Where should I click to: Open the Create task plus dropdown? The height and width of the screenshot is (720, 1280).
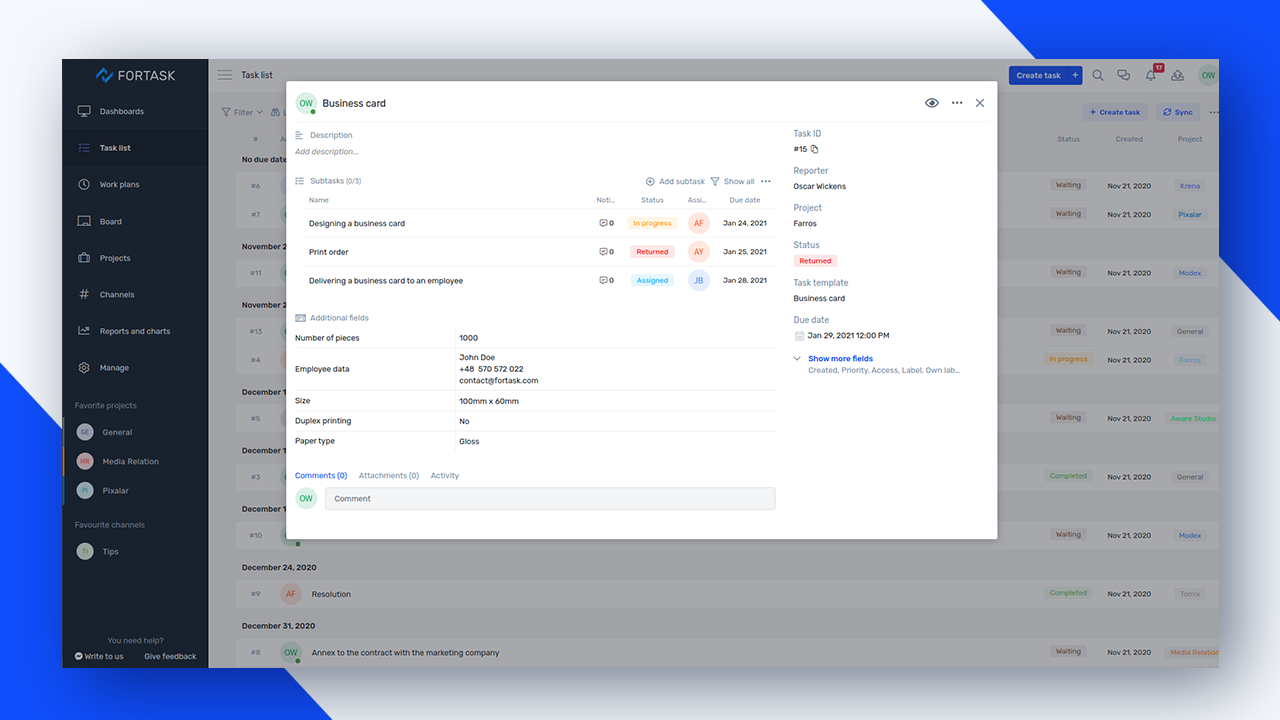click(1075, 75)
